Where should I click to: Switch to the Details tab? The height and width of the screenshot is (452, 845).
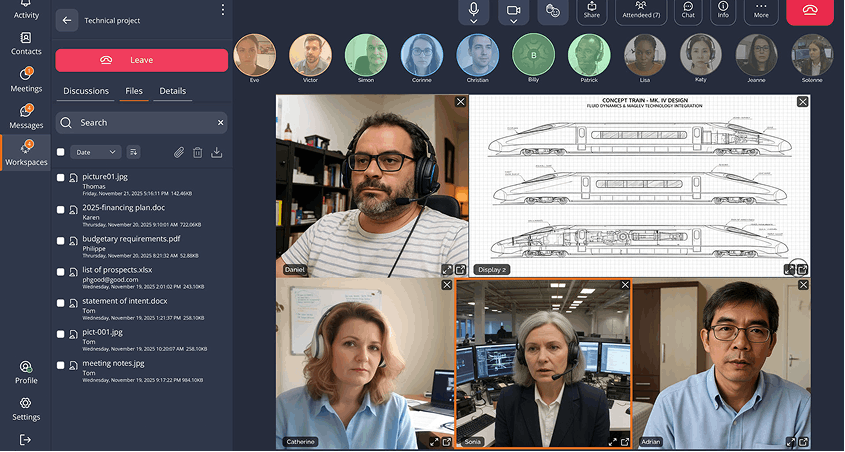[x=172, y=91]
